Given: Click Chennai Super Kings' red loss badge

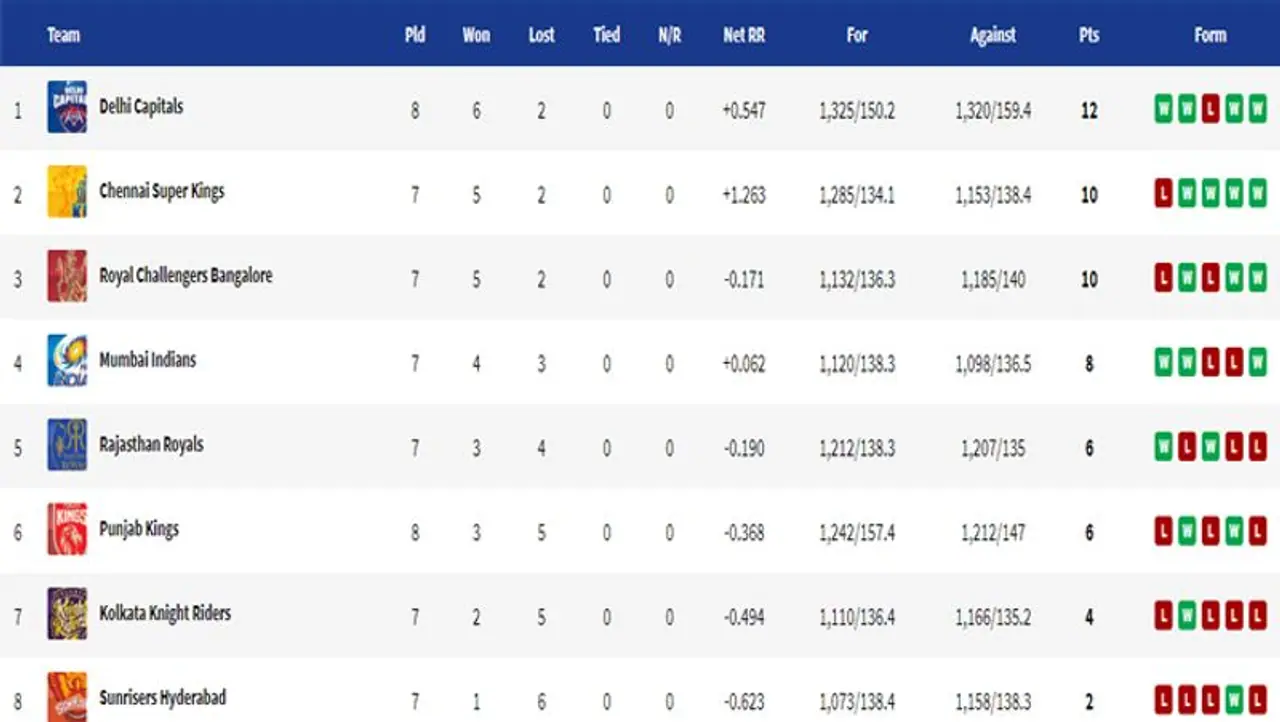Looking at the screenshot, I should click(1163, 193).
